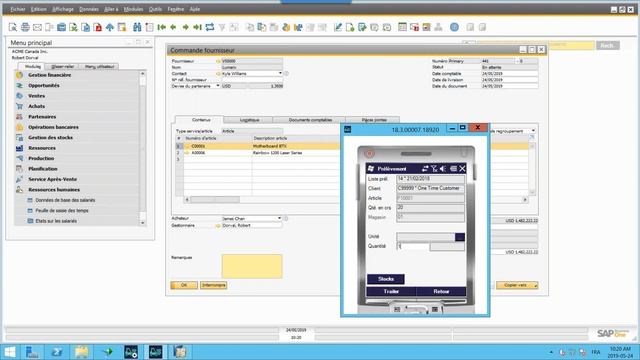This screenshot has height=360, width=640.
Task: Activate Find mode with binoculars icon
Action: 137,27
